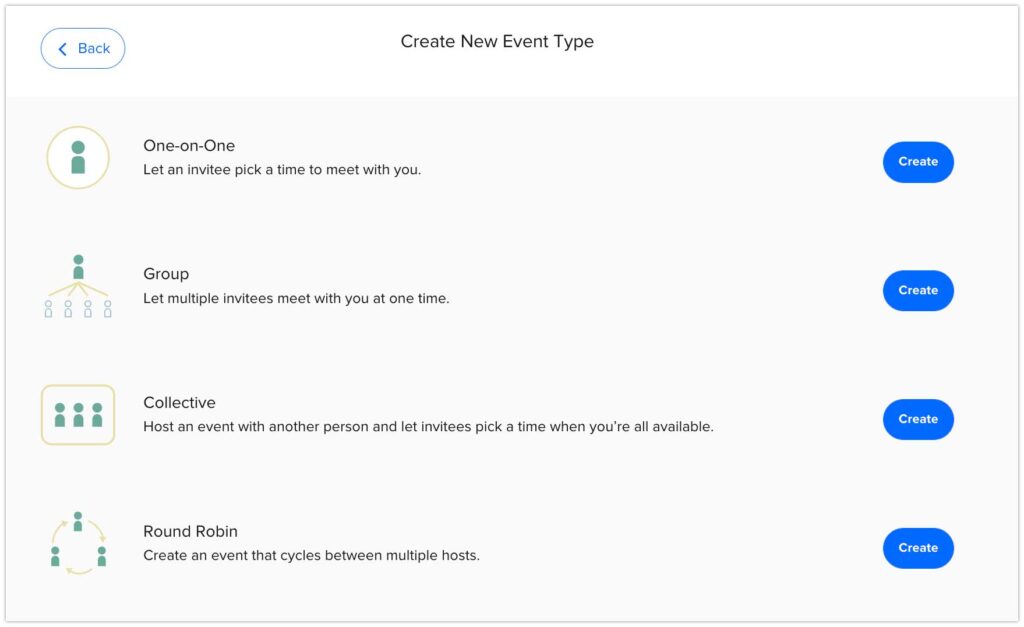Click the One-on-One single person icon
Image resolution: width=1024 pixels, height=627 pixels.
click(x=78, y=157)
